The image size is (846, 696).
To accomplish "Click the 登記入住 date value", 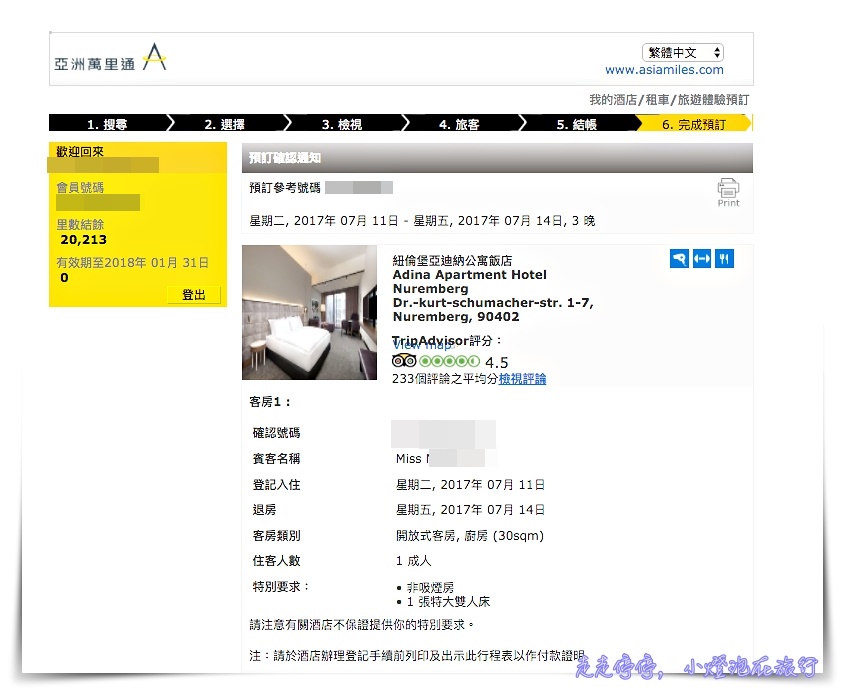I will [x=470, y=485].
